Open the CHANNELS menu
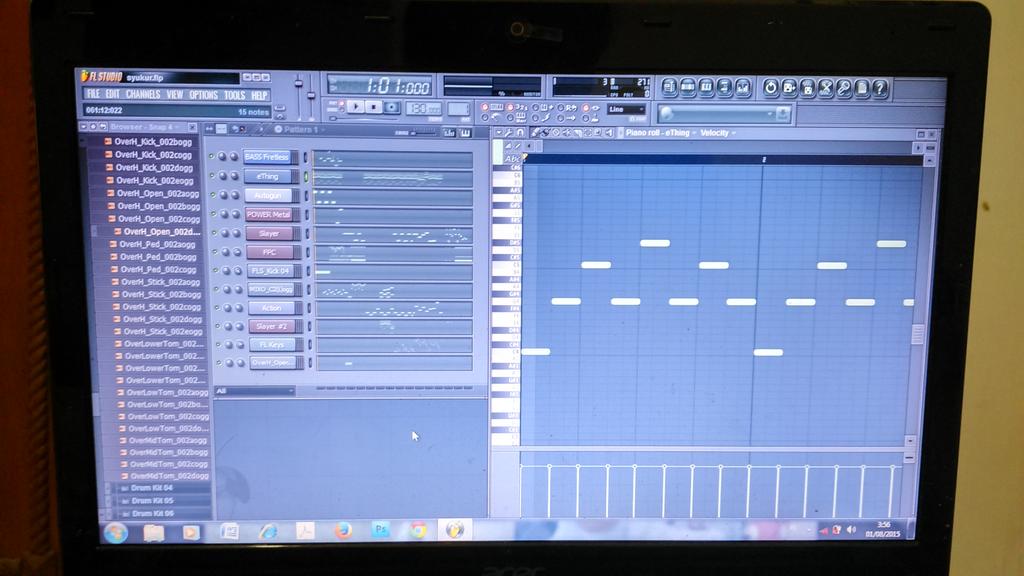 143,95
